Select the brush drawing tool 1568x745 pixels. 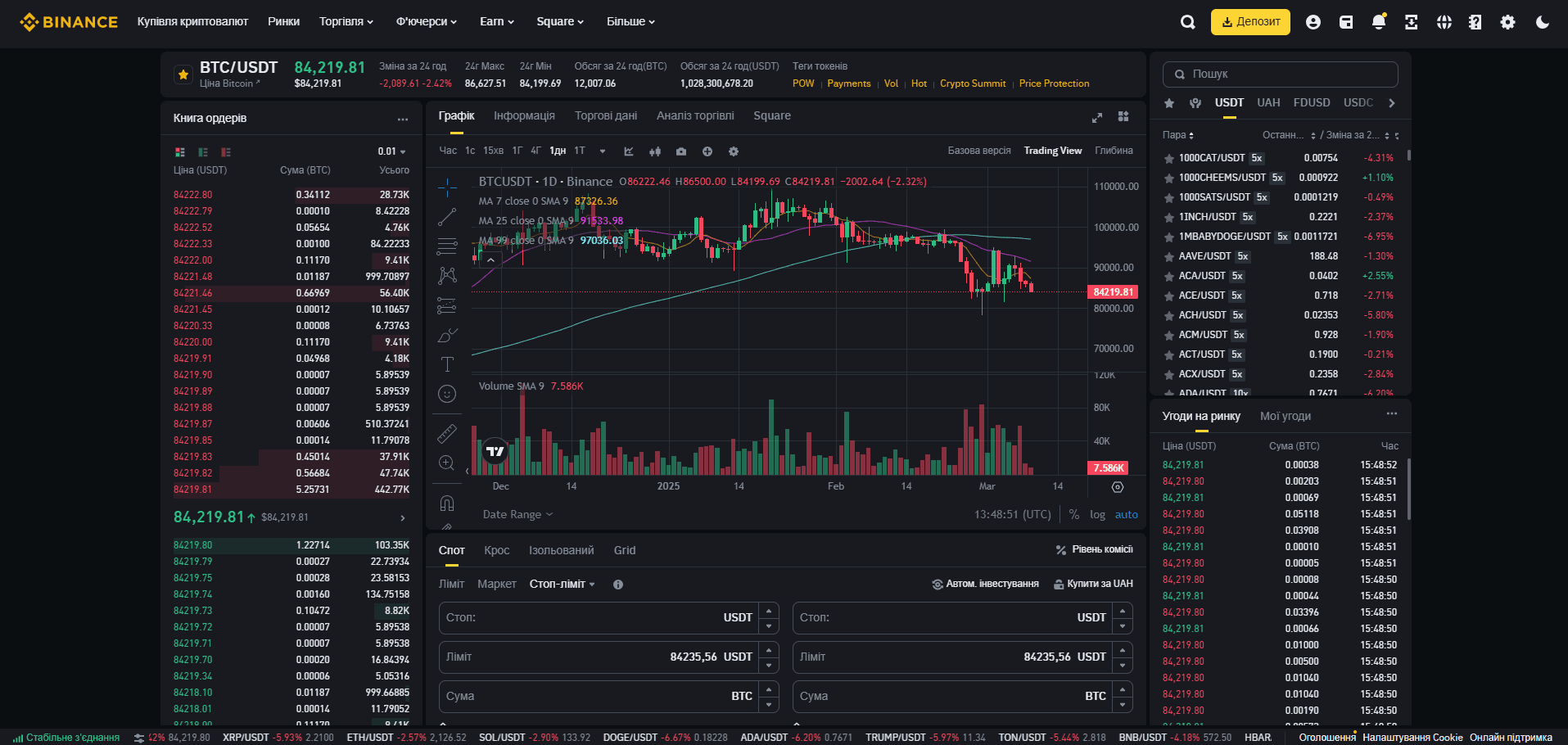tap(447, 335)
